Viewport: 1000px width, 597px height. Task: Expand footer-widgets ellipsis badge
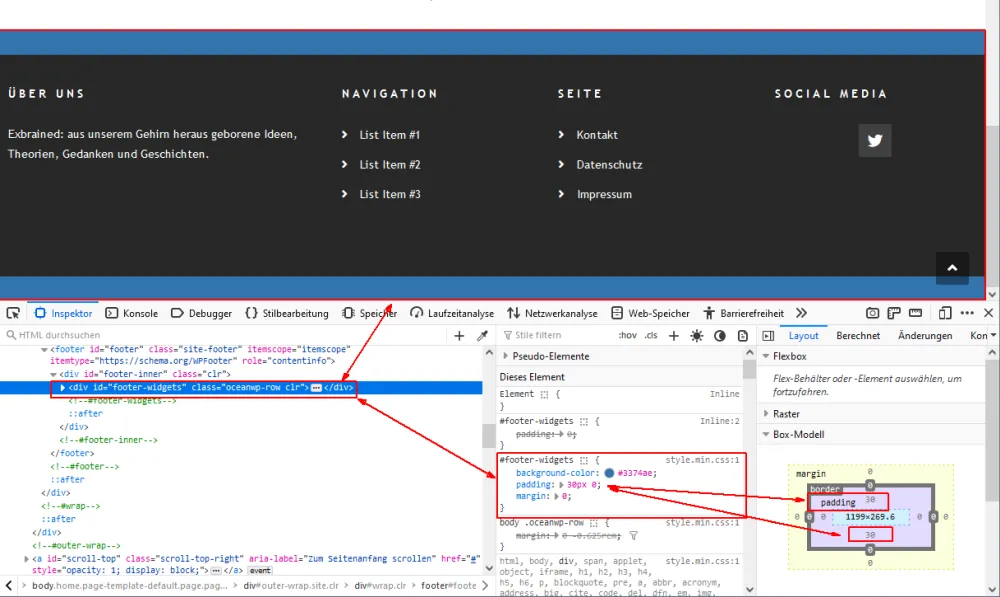coord(316,388)
